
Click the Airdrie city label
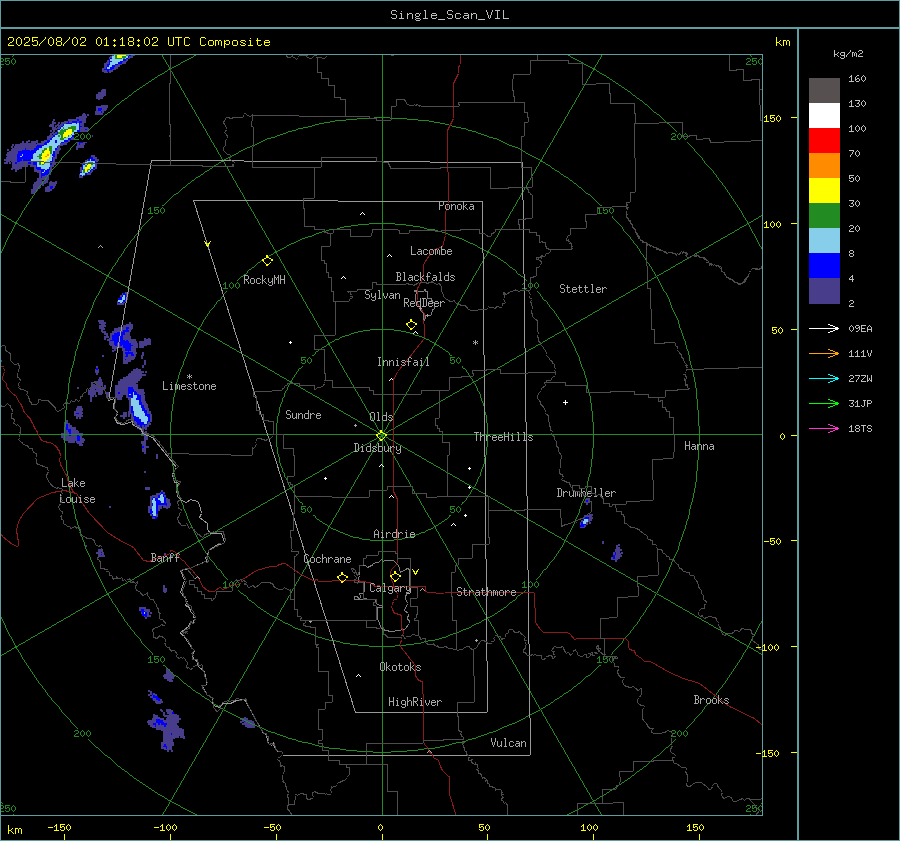(394, 534)
